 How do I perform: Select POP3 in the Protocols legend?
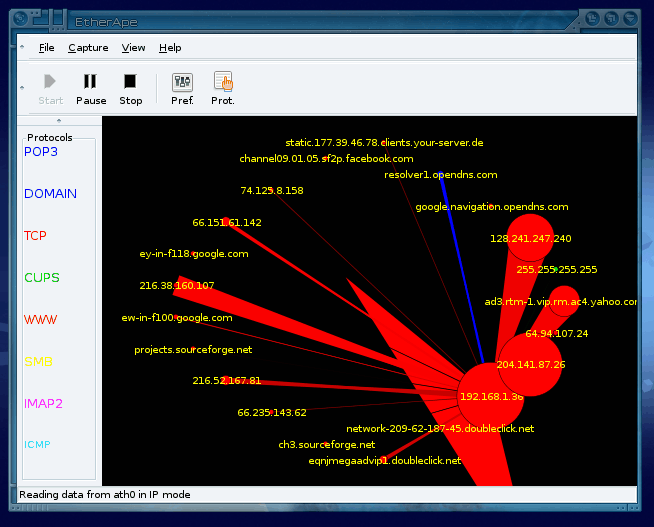(x=41, y=152)
